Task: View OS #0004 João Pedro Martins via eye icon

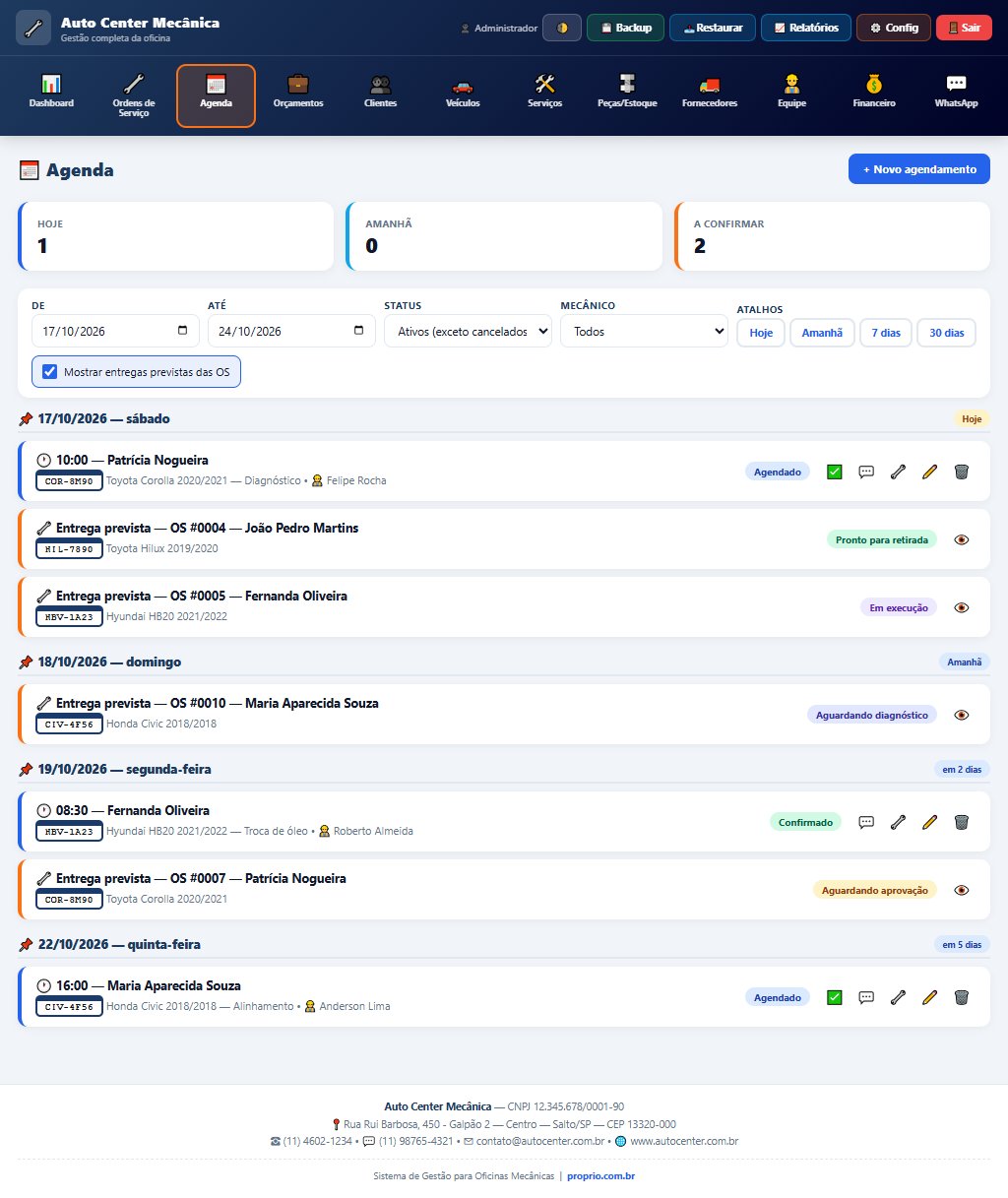Action: (962, 539)
